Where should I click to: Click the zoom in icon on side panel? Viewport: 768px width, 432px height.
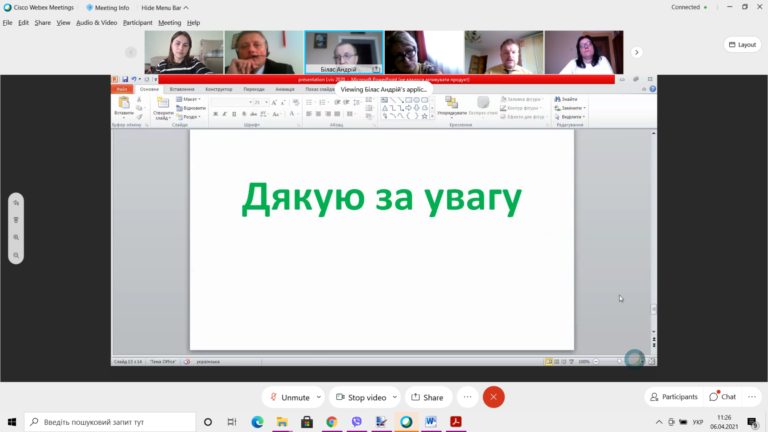click(16, 238)
